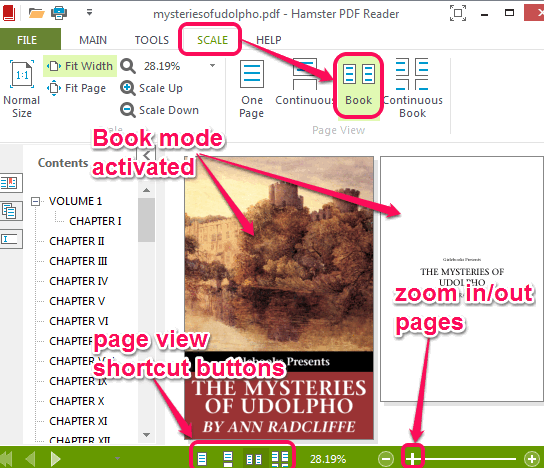Click the title page on right

coord(462,279)
